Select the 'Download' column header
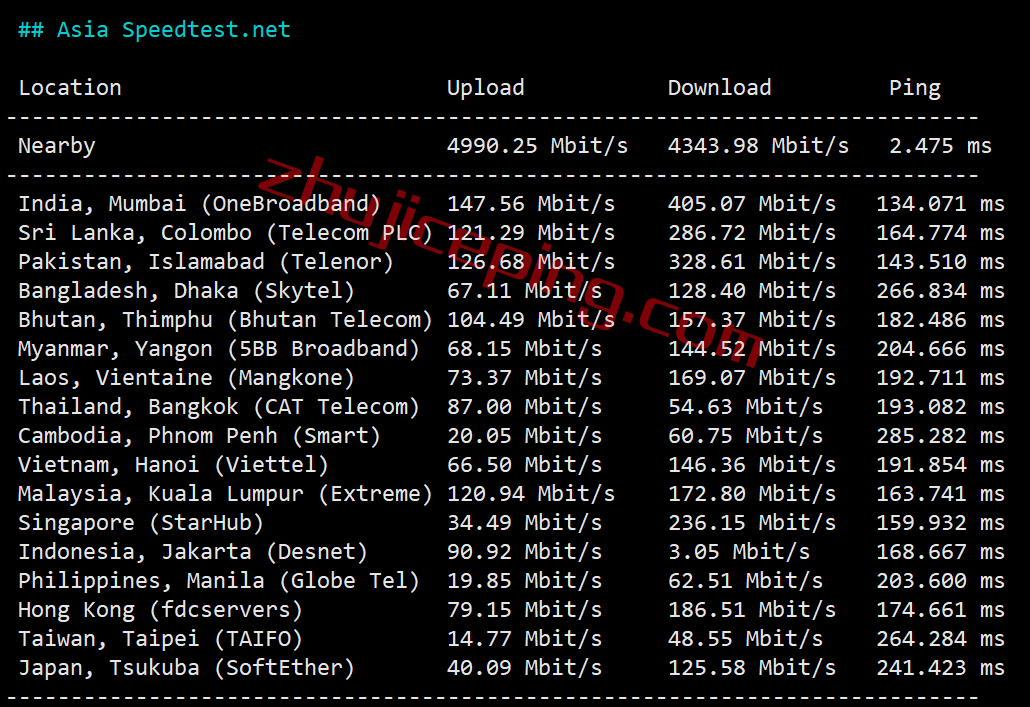The height and width of the screenshot is (707, 1030). (719, 87)
